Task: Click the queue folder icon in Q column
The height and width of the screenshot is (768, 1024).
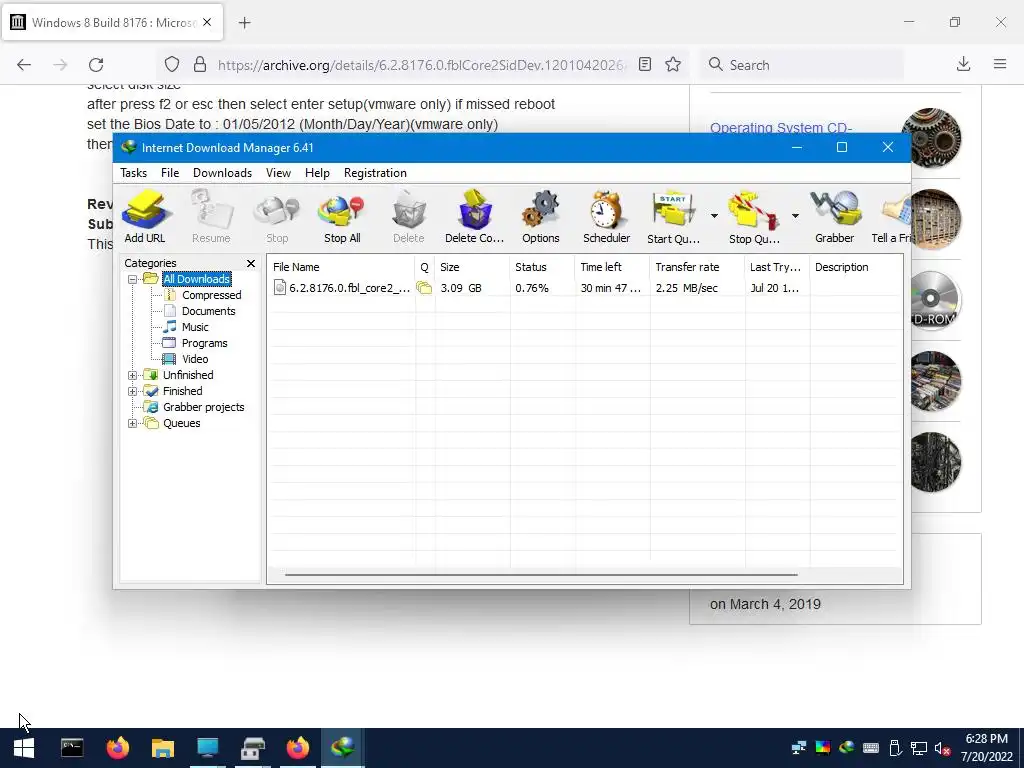Action: pos(424,288)
